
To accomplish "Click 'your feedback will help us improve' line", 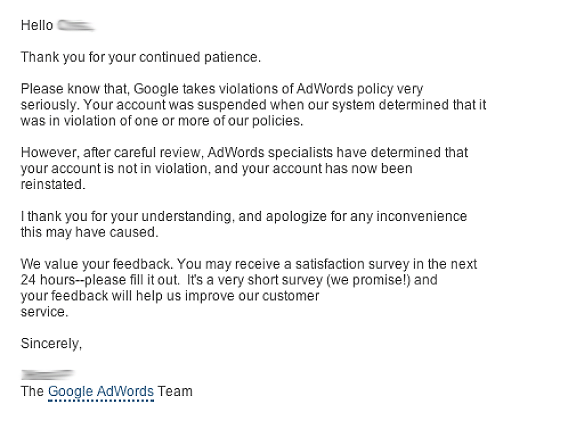I will [x=170, y=296].
